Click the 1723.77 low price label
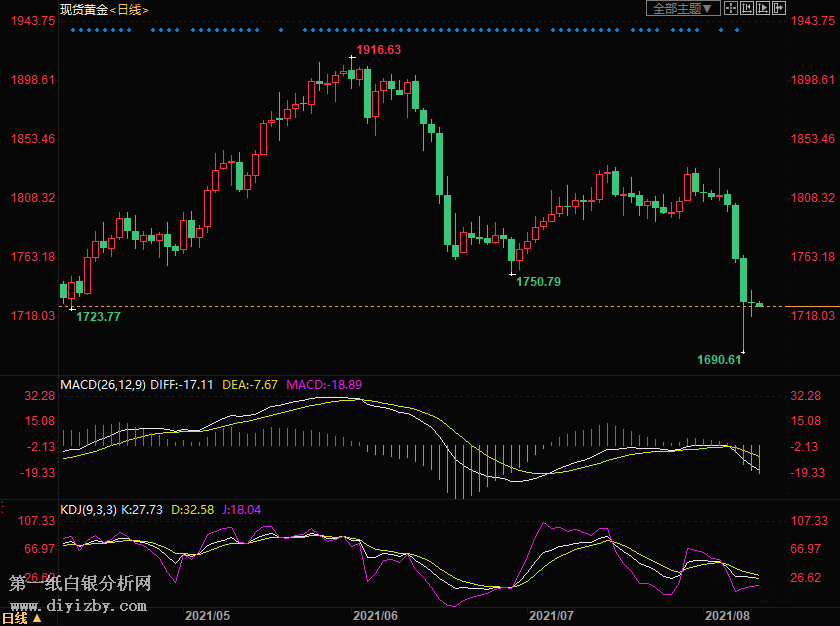The width and height of the screenshot is (840, 626). [x=98, y=317]
